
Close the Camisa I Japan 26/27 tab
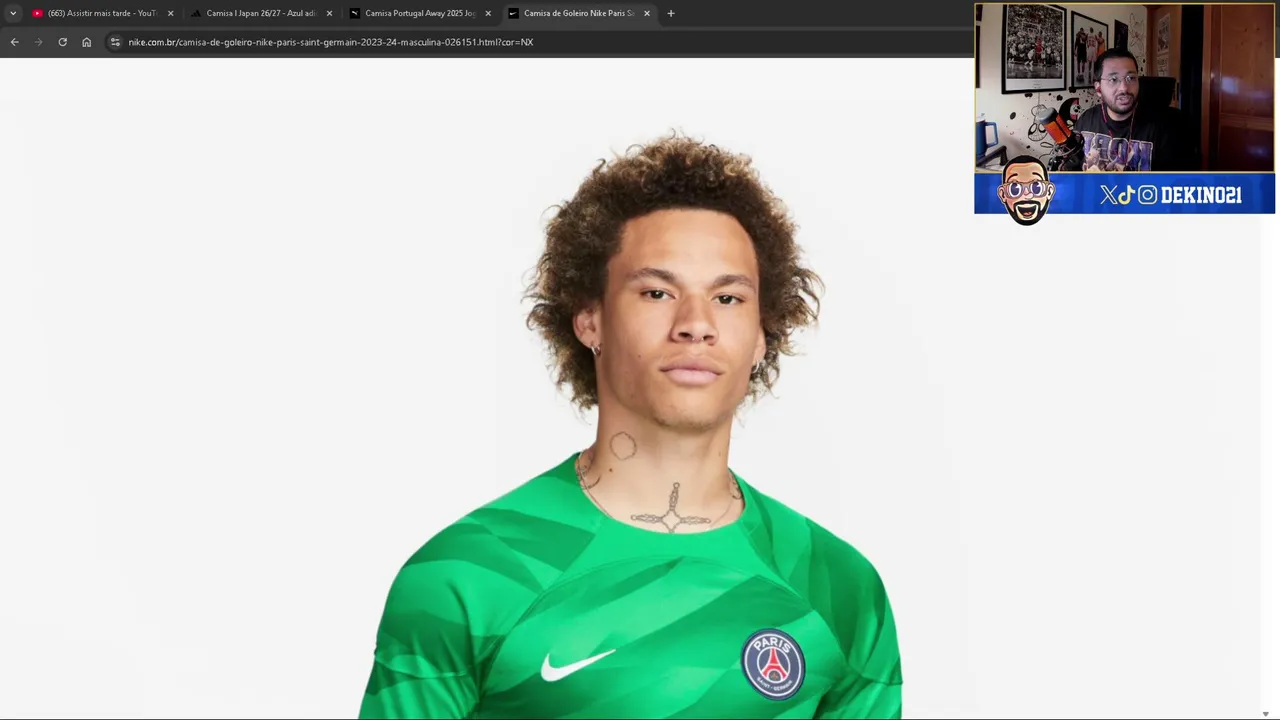(329, 13)
